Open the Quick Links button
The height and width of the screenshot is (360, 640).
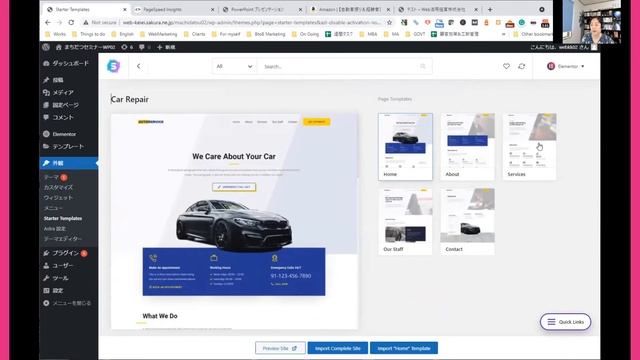point(566,322)
